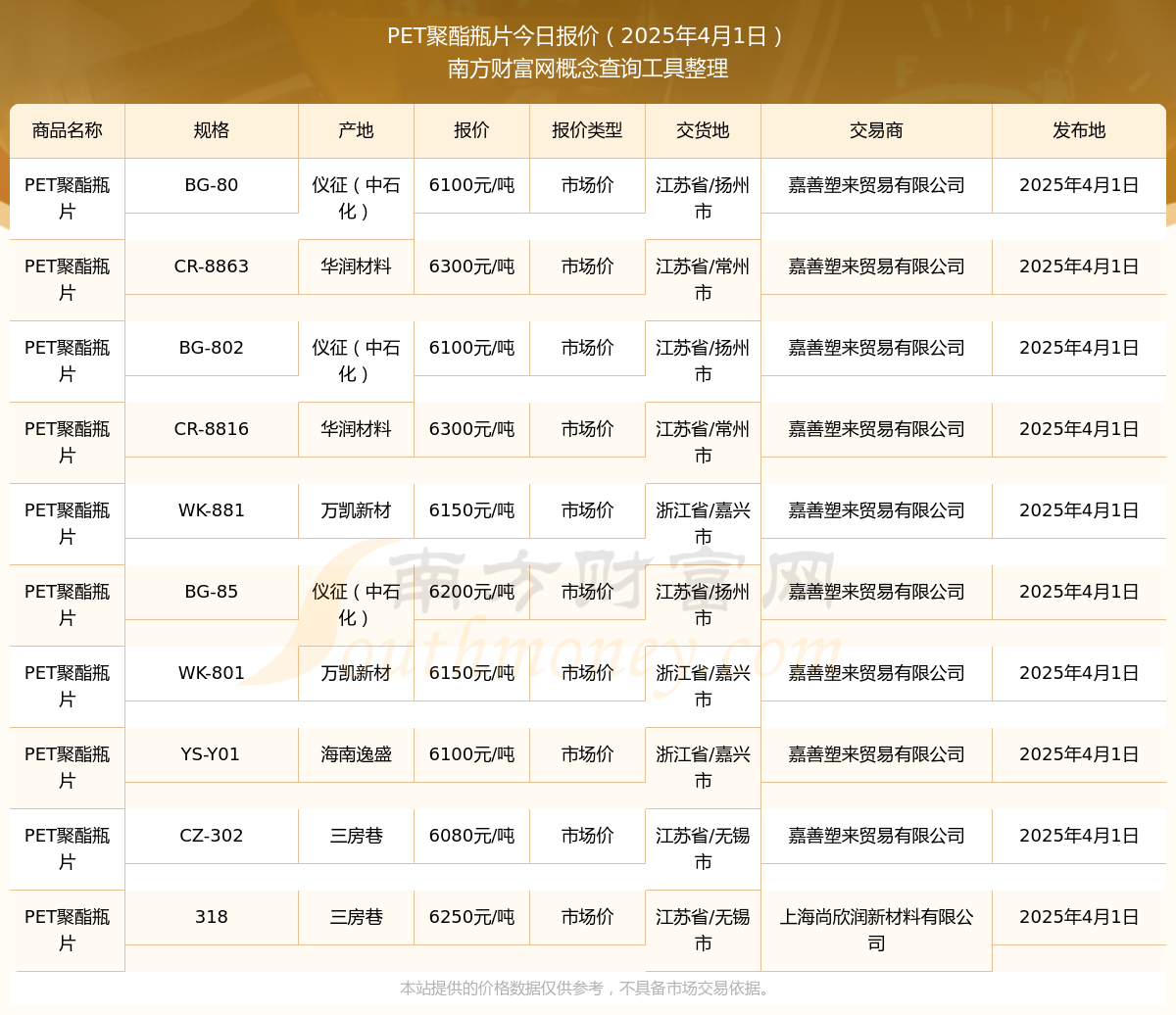Click 市场价 type in 318 row

pos(587,917)
